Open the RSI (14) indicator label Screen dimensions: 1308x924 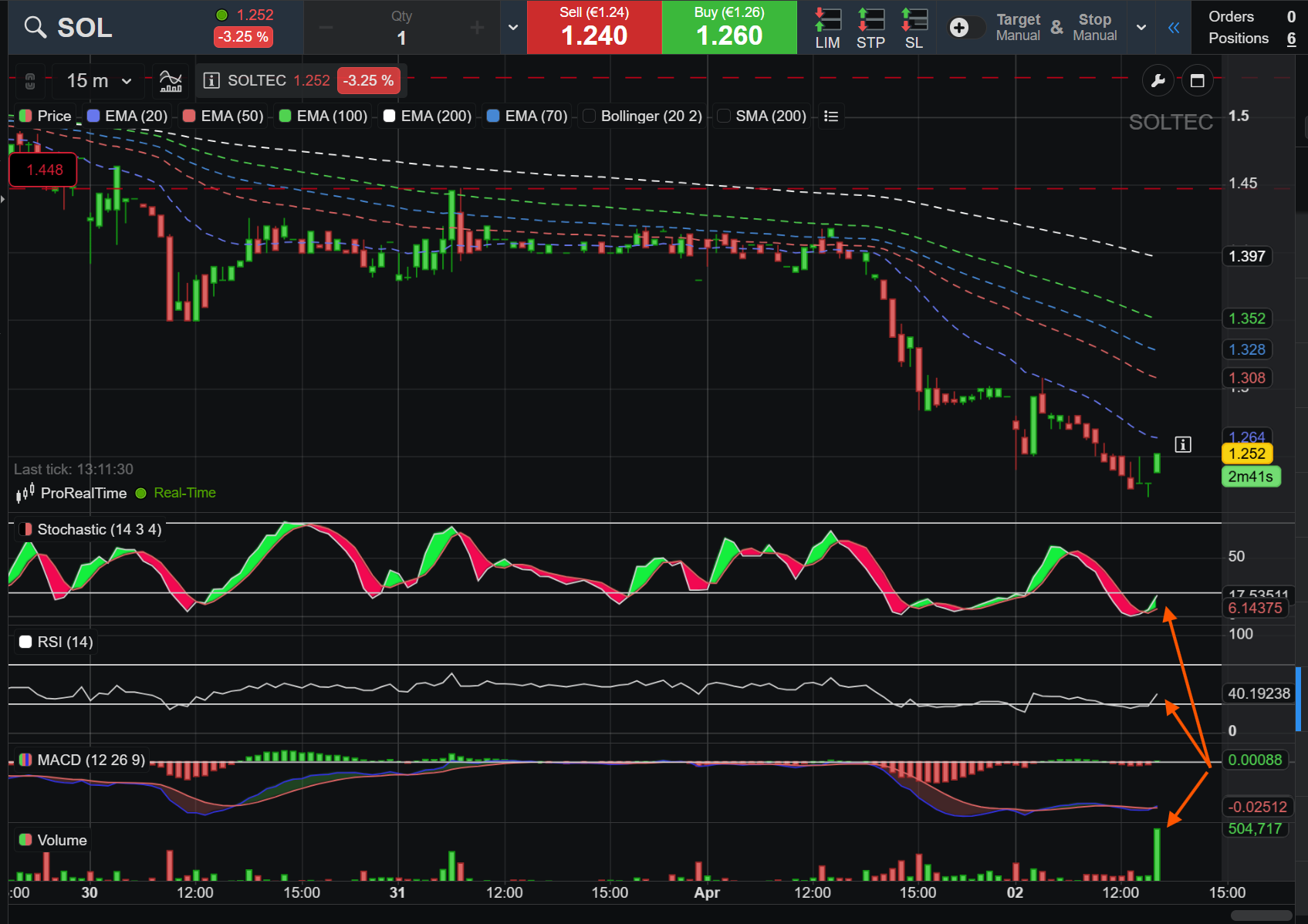point(65,642)
